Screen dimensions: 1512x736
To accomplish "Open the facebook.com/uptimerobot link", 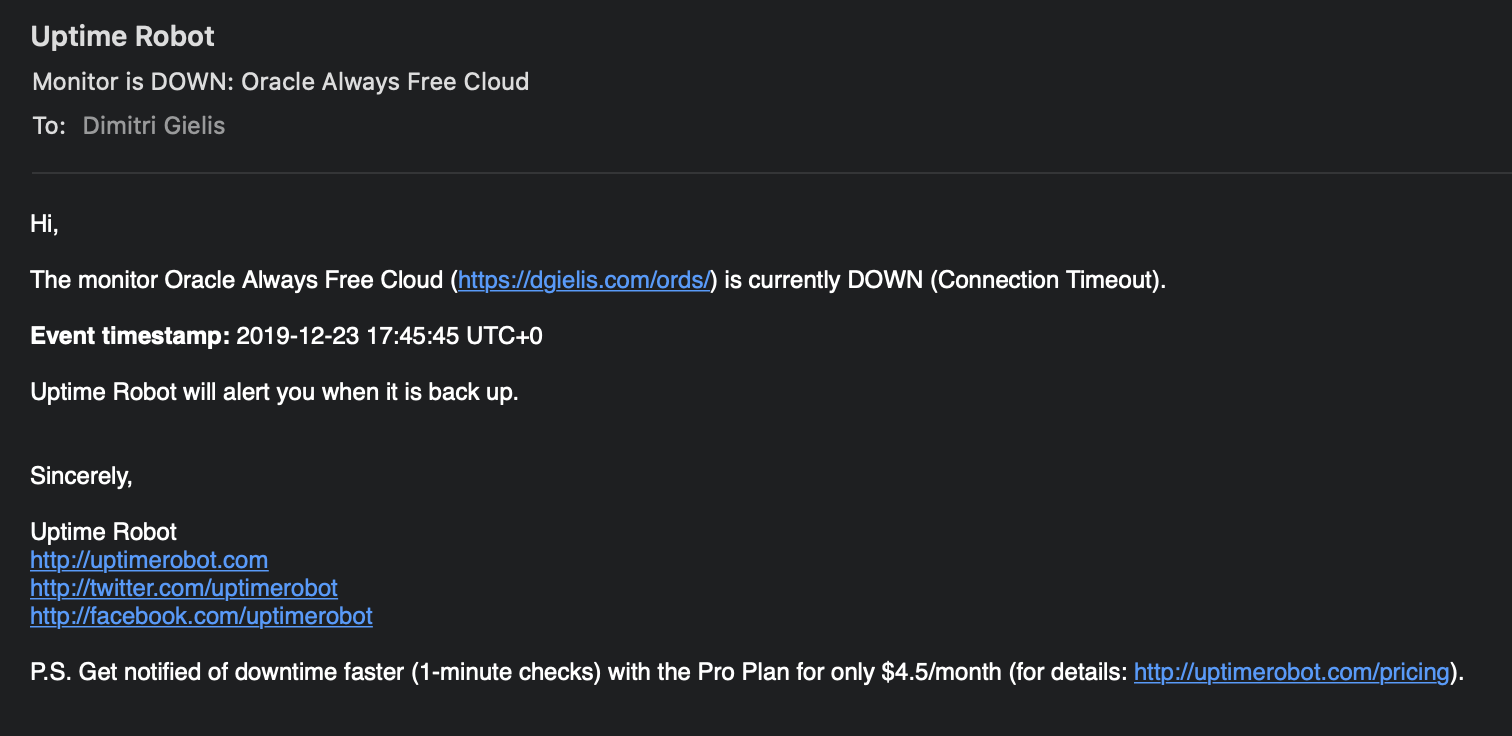I will pyautogui.click(x=201, y=616).
